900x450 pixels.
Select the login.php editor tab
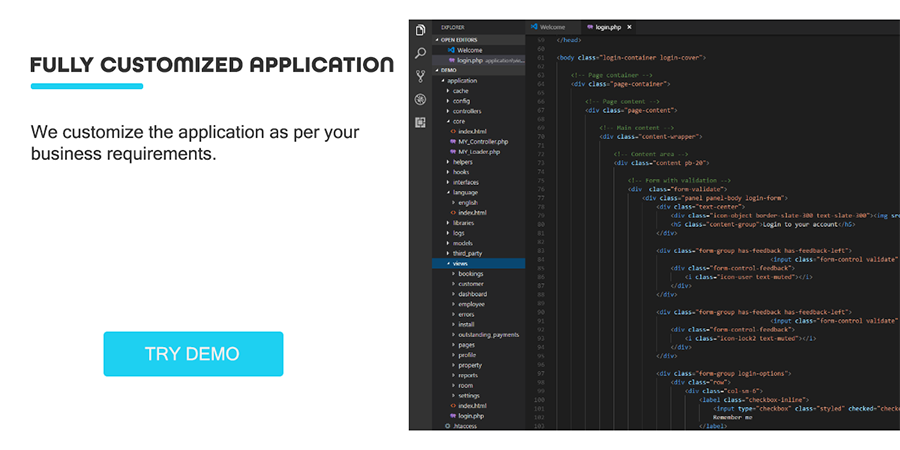point(605,27)
